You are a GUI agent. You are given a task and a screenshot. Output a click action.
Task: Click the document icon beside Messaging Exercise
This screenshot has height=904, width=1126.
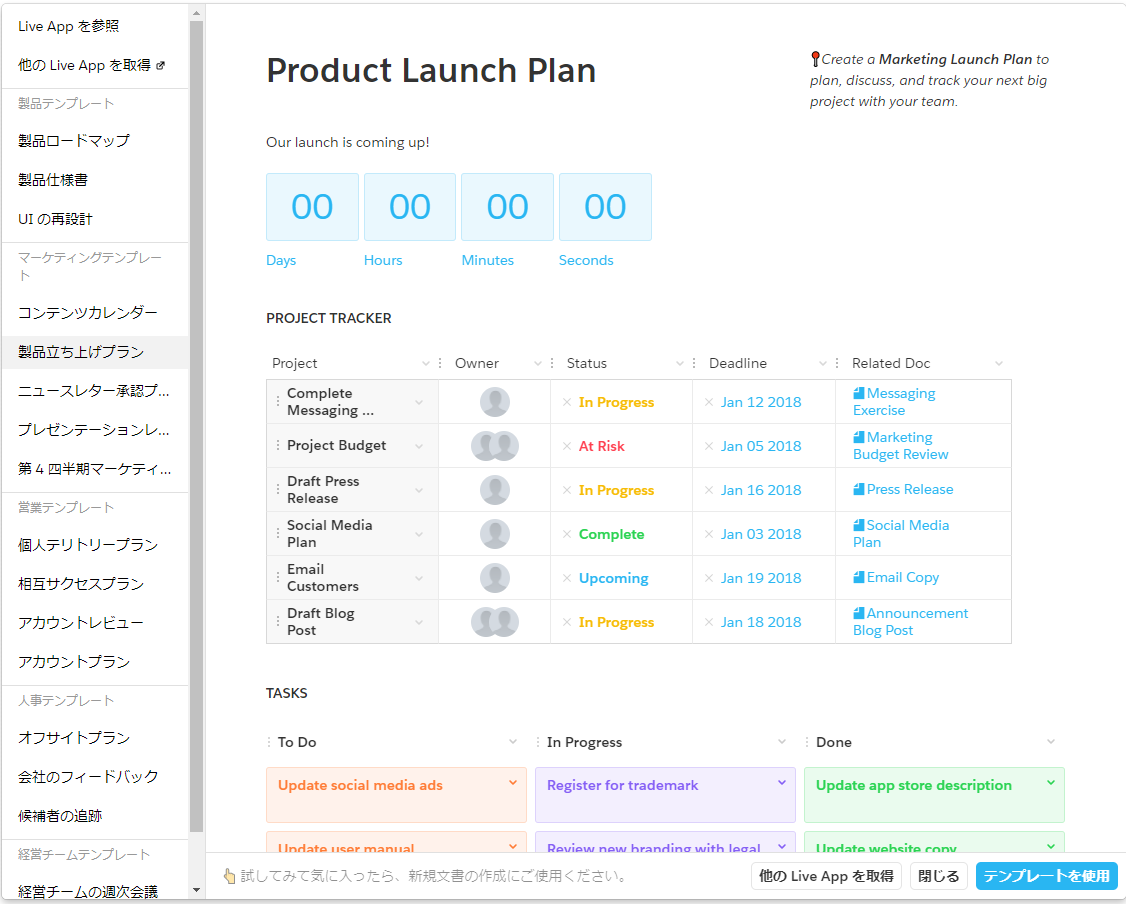[x=858, y=394]
